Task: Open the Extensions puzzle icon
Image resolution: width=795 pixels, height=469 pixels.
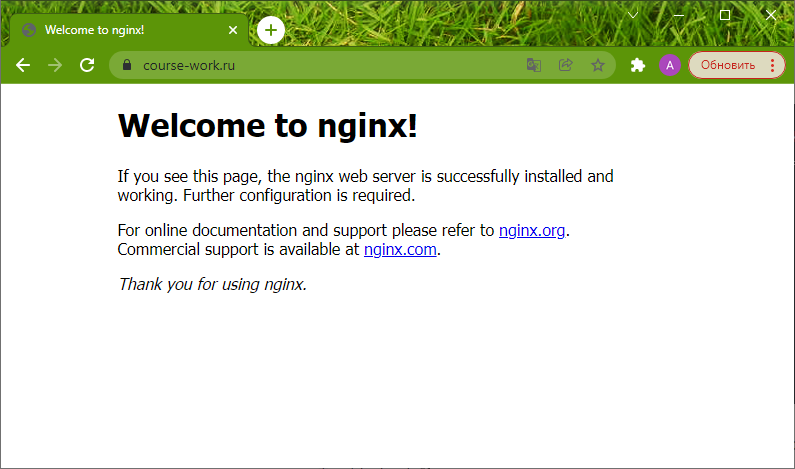Action: pyautogui.click(x=637, y=65)
